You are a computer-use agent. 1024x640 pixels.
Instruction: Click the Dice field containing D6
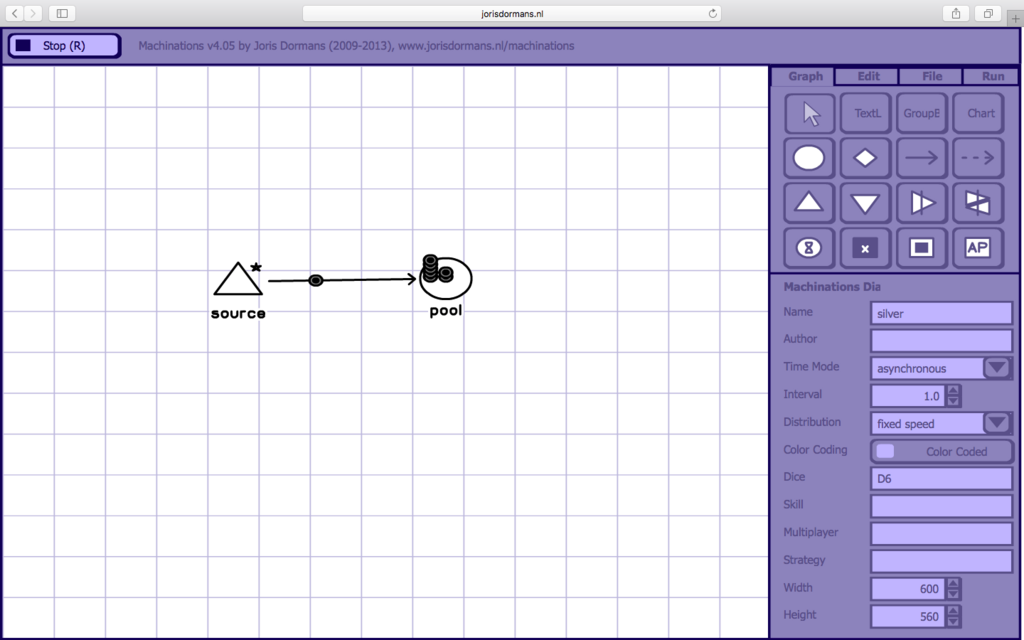942,479
